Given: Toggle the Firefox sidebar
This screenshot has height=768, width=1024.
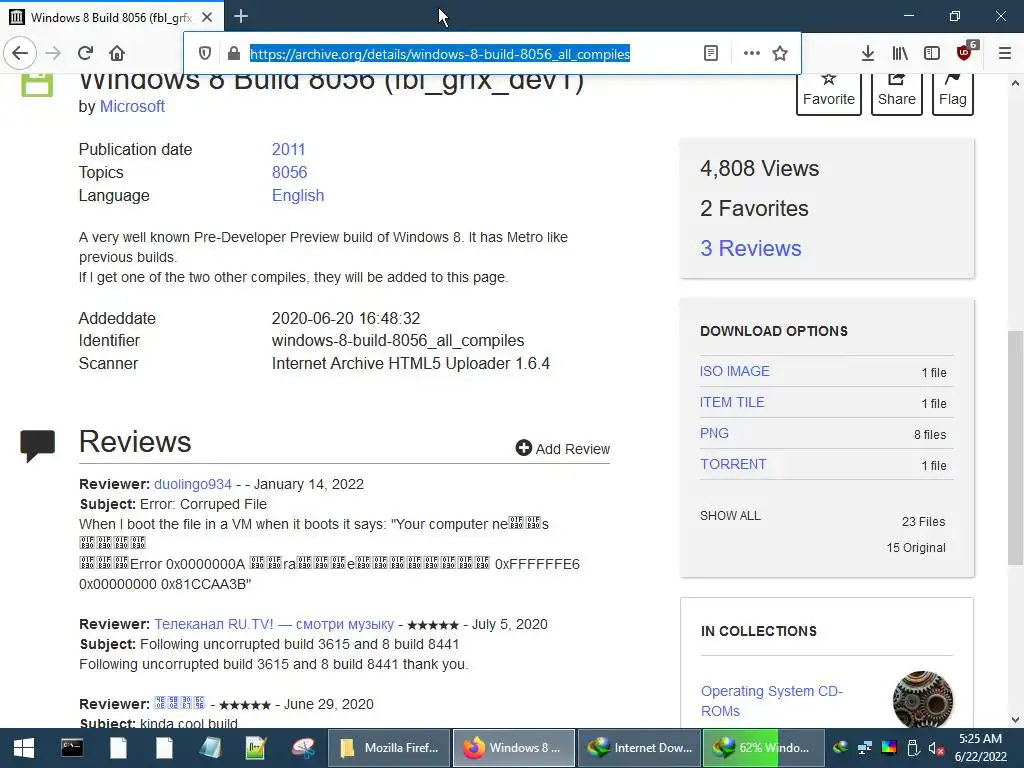Looking at the screenshot, I should click(x=932, y=54).
